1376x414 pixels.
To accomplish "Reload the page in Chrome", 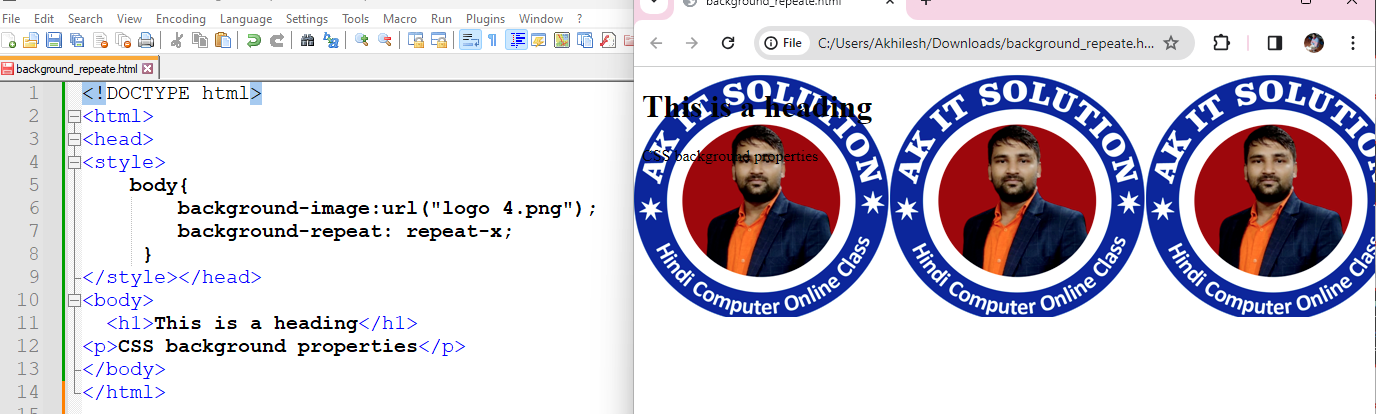I will (728, 43).
